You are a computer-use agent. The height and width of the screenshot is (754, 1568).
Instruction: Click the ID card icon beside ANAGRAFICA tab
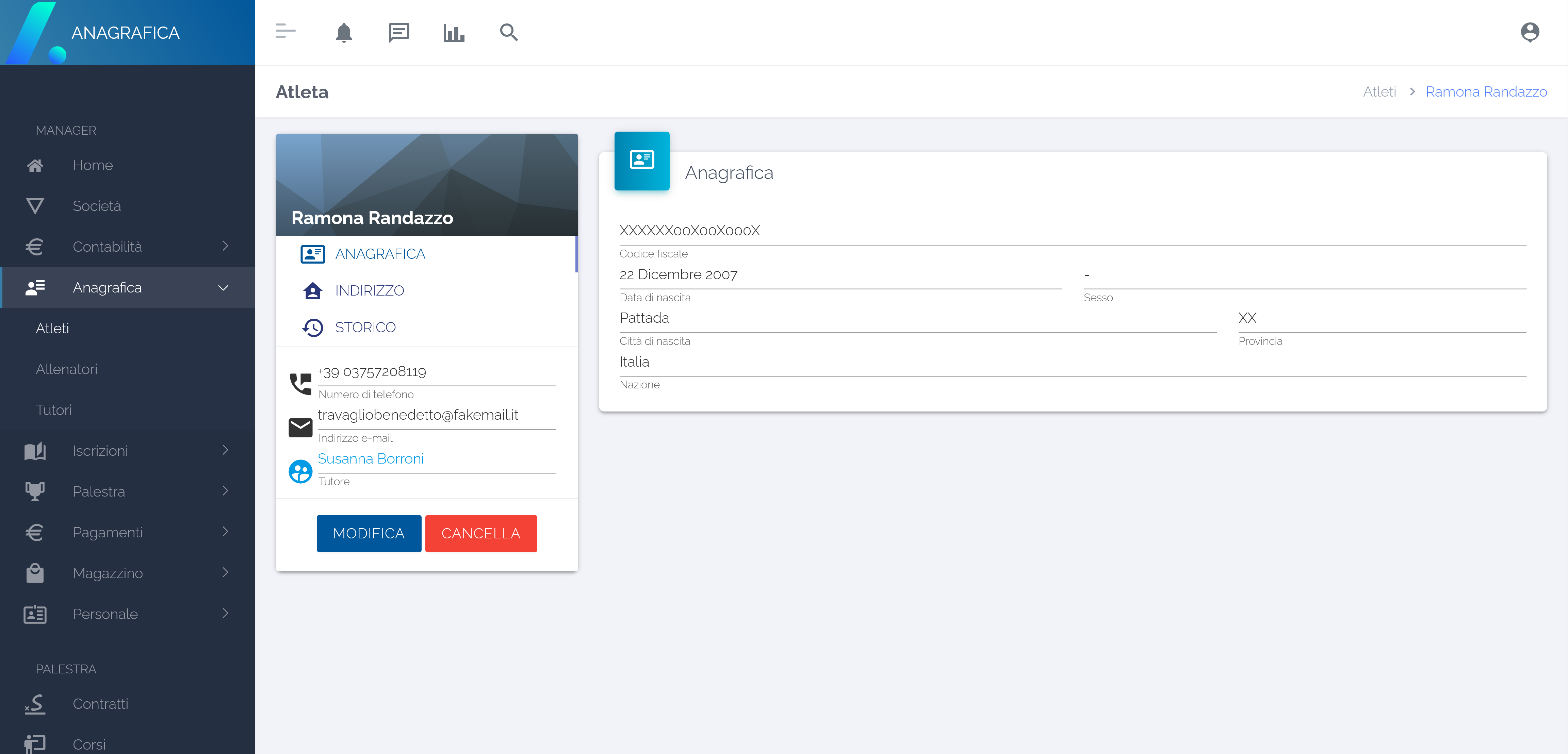pos(313,254)
